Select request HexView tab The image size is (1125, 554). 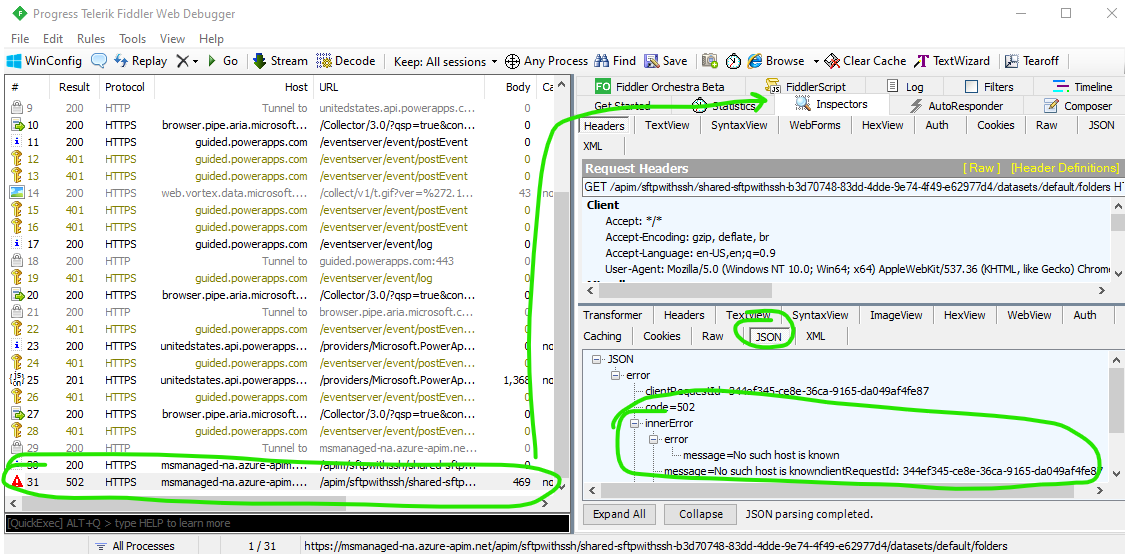click(882, 125)
